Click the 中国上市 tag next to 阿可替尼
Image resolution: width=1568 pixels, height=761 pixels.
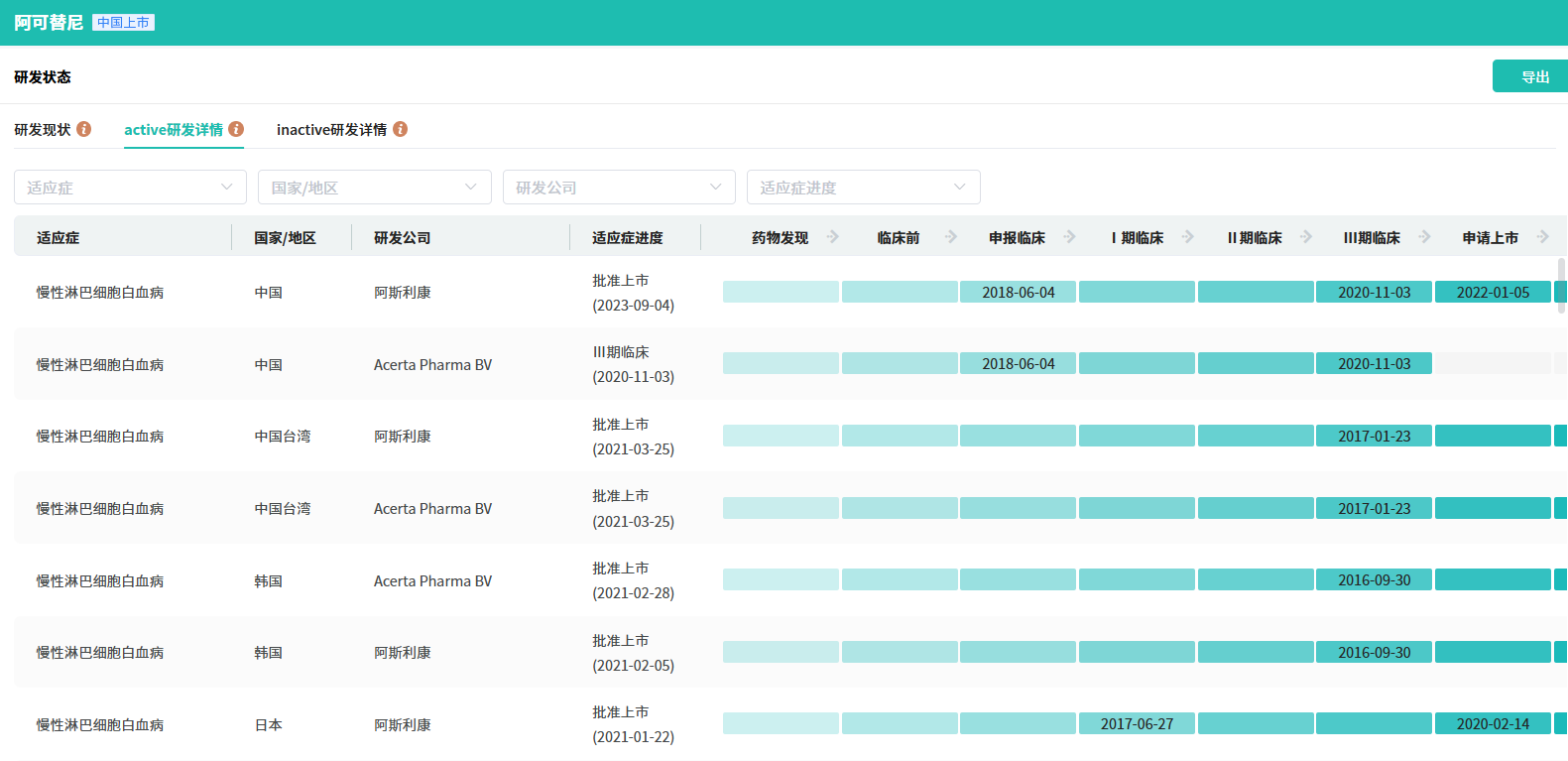(x=123, y=23)
